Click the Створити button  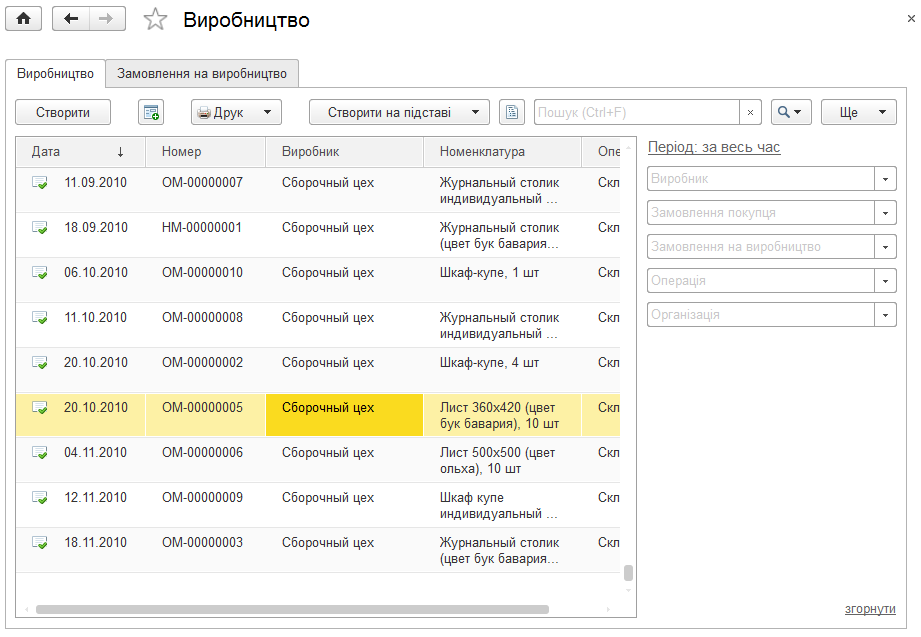(63, 112)
